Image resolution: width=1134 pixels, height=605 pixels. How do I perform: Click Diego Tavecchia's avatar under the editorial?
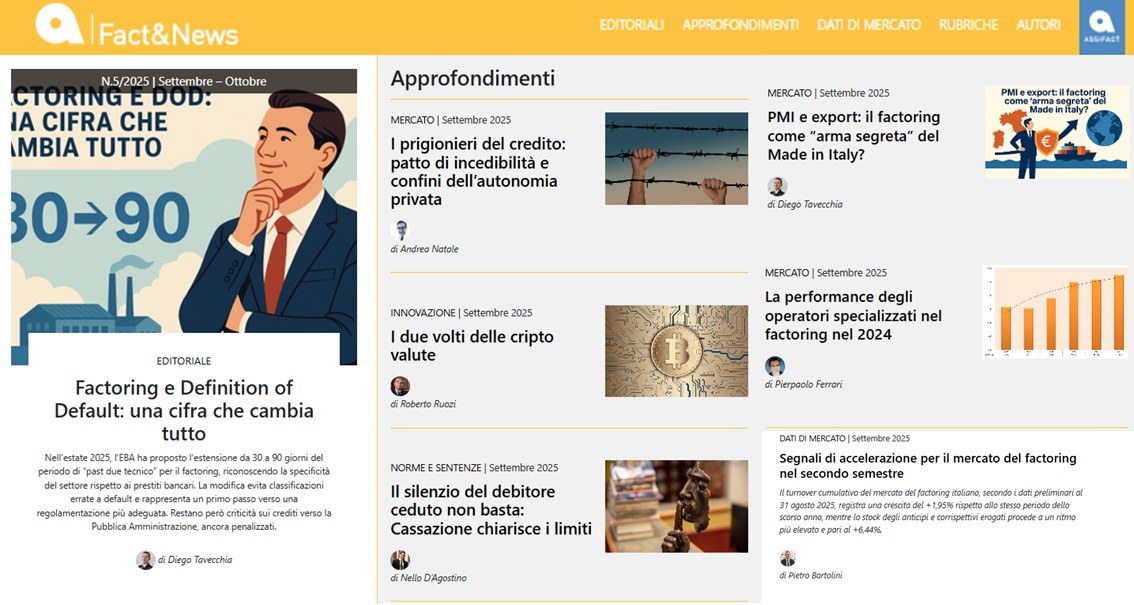[x=145, y=560]
